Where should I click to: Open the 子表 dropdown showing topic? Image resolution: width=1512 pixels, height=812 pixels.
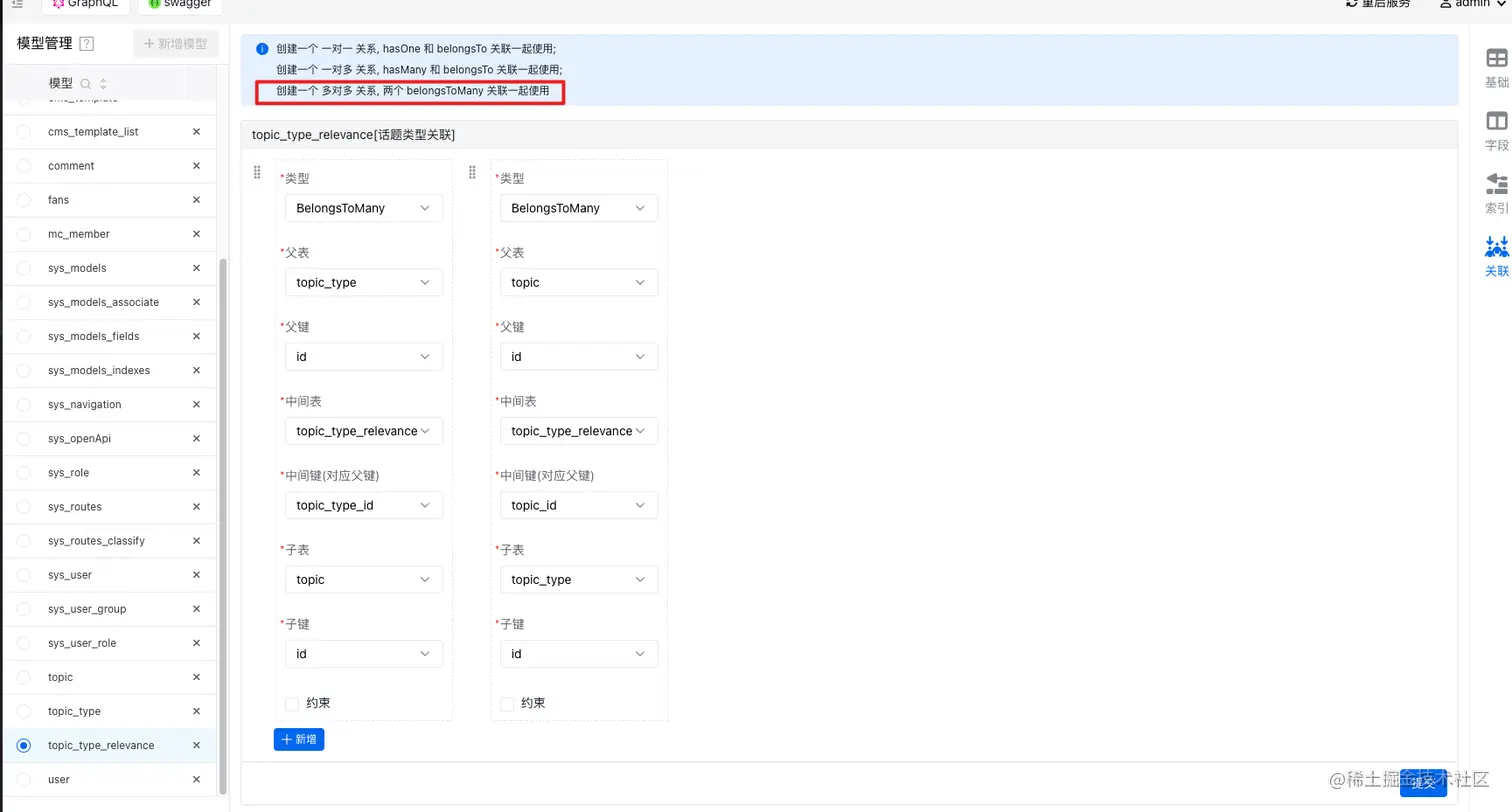pos(363,579)
